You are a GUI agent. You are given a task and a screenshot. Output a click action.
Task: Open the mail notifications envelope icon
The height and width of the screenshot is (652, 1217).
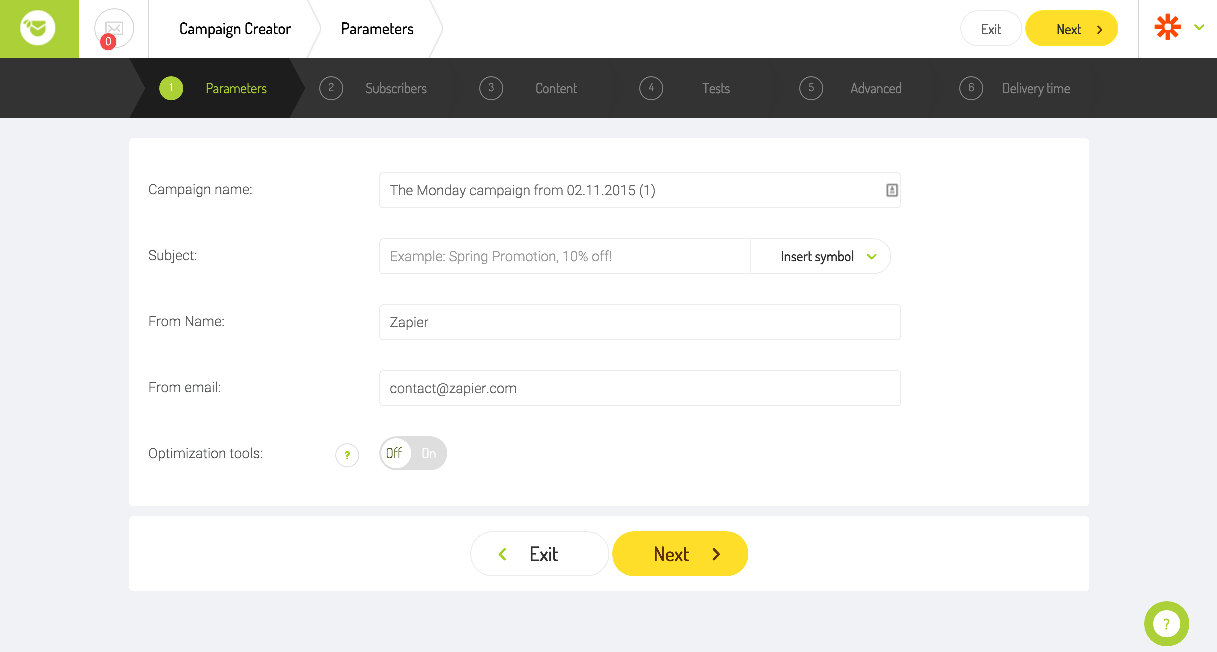[x=114, y=29]
